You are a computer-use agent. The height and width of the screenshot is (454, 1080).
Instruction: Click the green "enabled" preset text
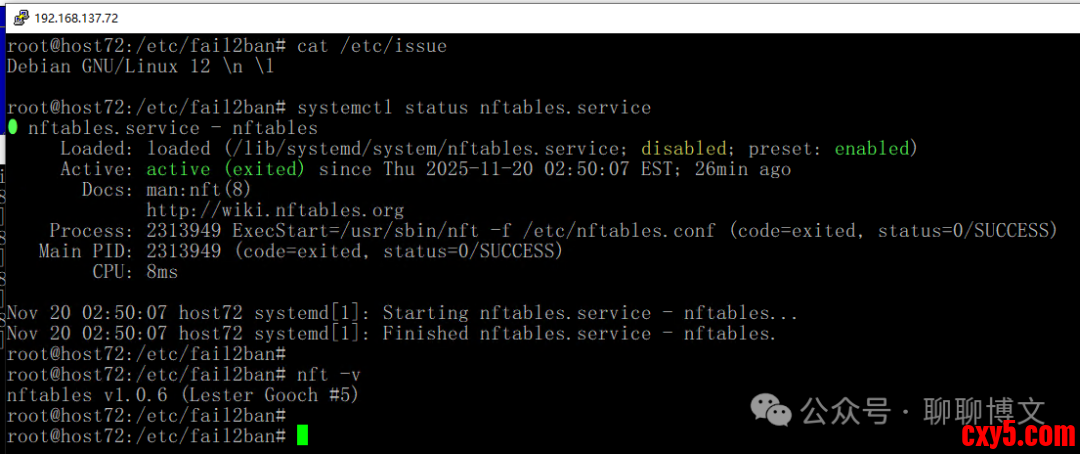coord(871,149)
